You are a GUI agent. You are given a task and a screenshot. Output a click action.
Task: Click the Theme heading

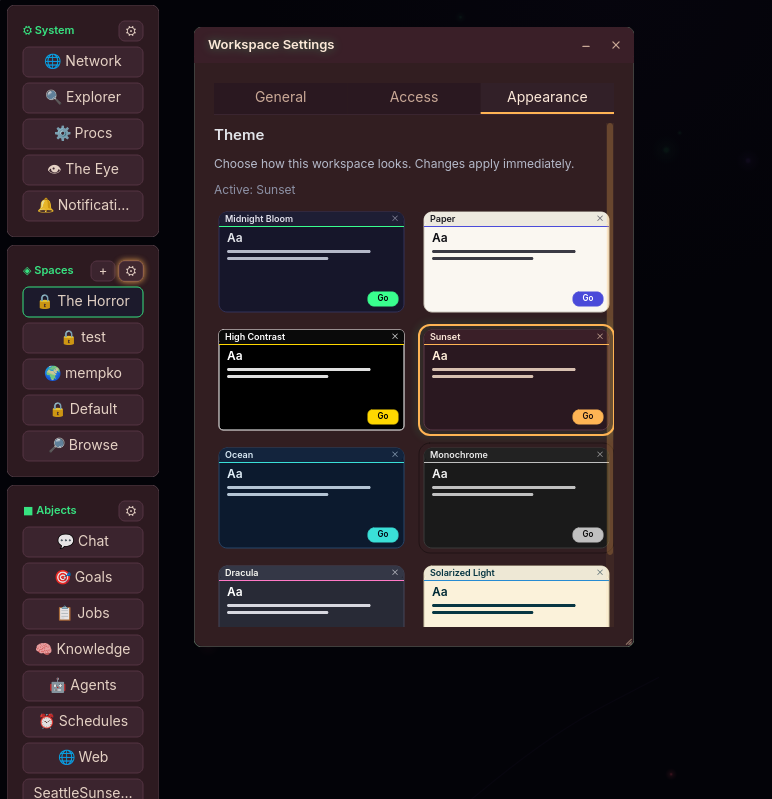(239, 135)
